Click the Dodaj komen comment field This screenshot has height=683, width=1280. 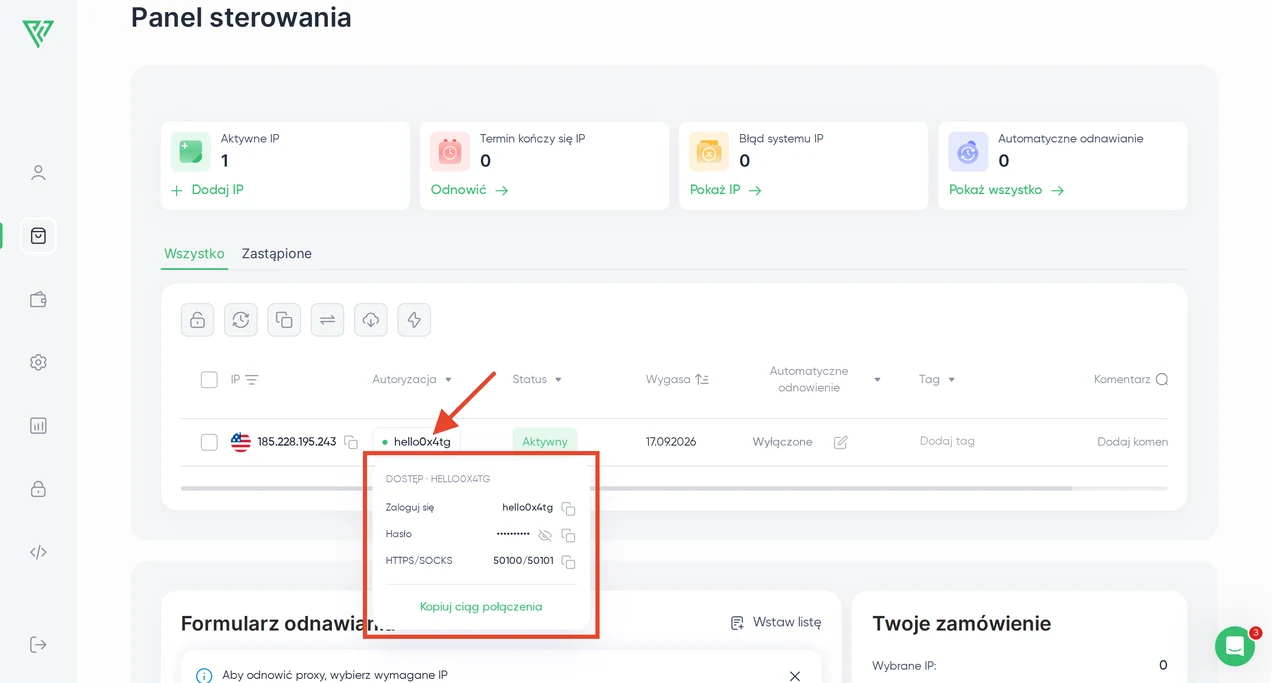pyautogui.click(x=1132, y=442)
